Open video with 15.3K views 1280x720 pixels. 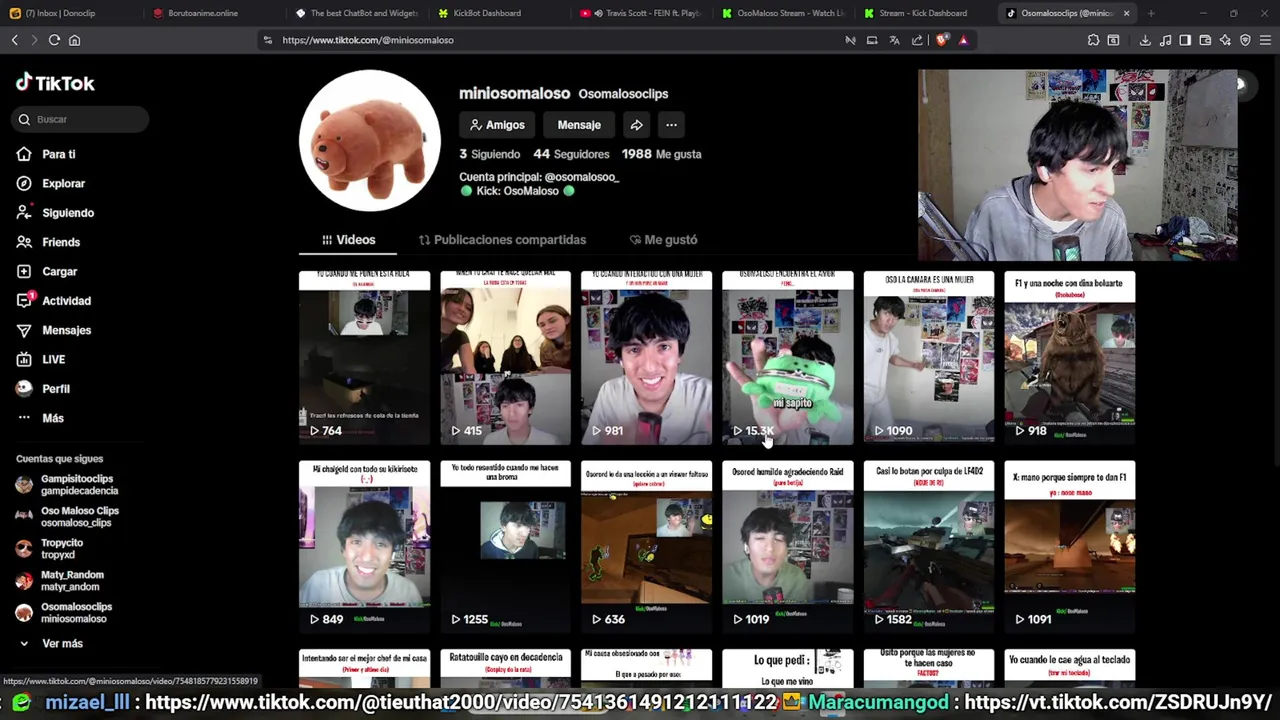coord(788,357)
